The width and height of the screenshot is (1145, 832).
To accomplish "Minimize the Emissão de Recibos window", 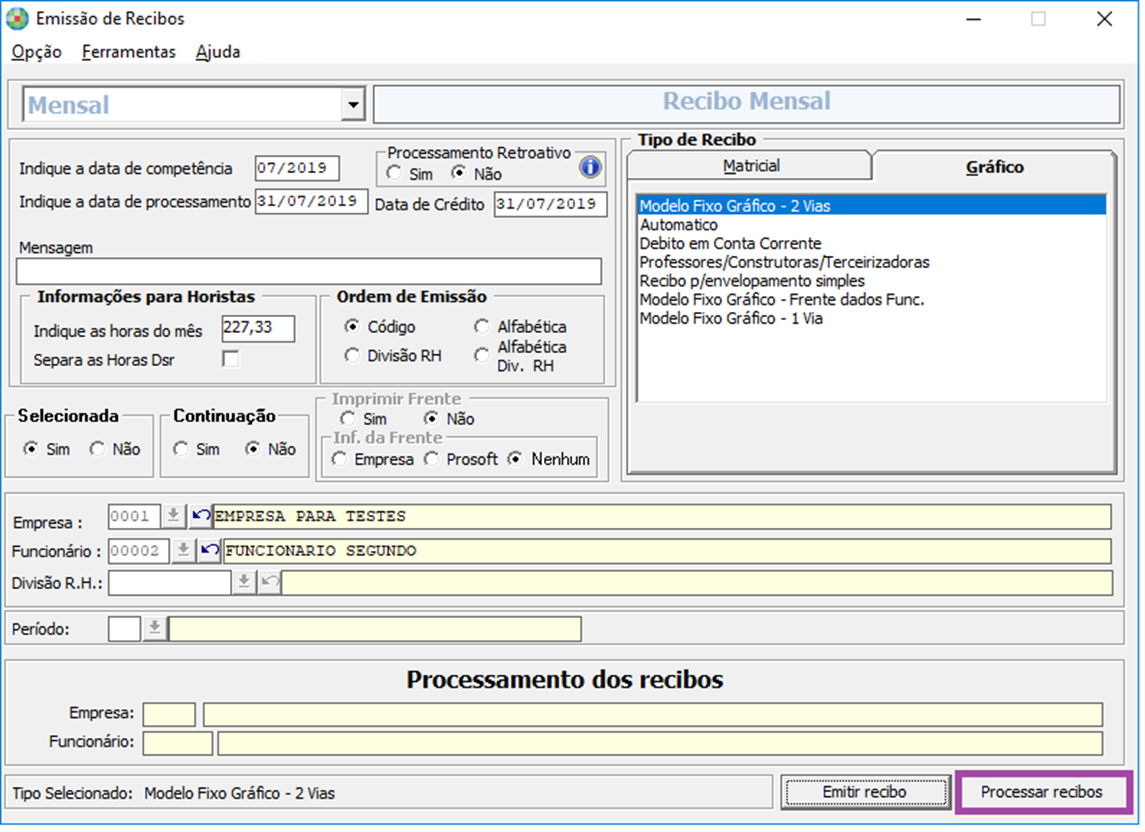I will [x=973, y=19].
